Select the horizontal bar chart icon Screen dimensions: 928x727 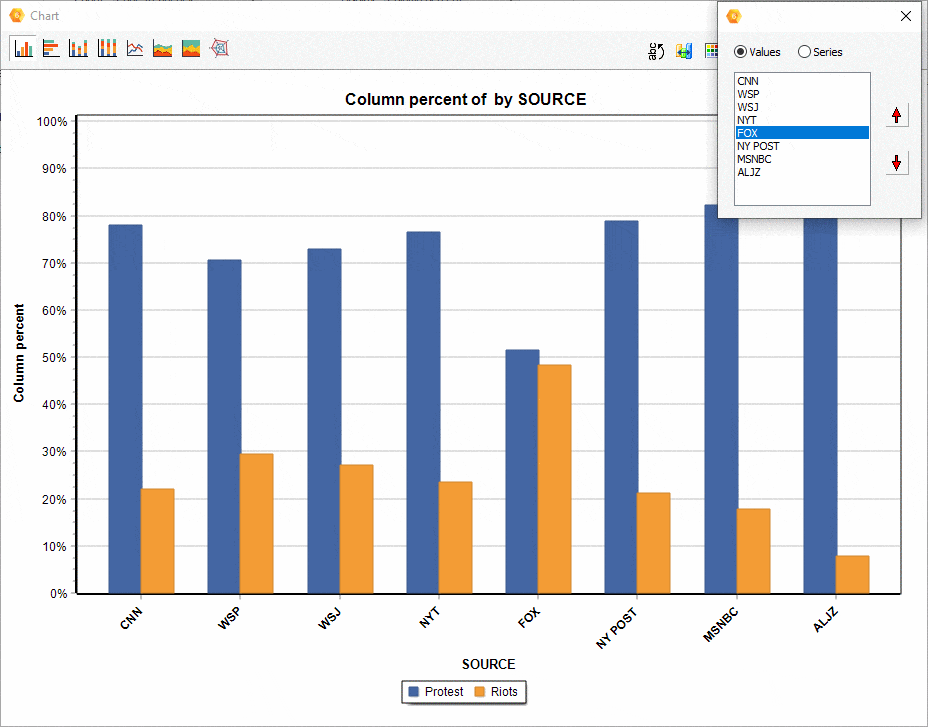click(50, 48)
